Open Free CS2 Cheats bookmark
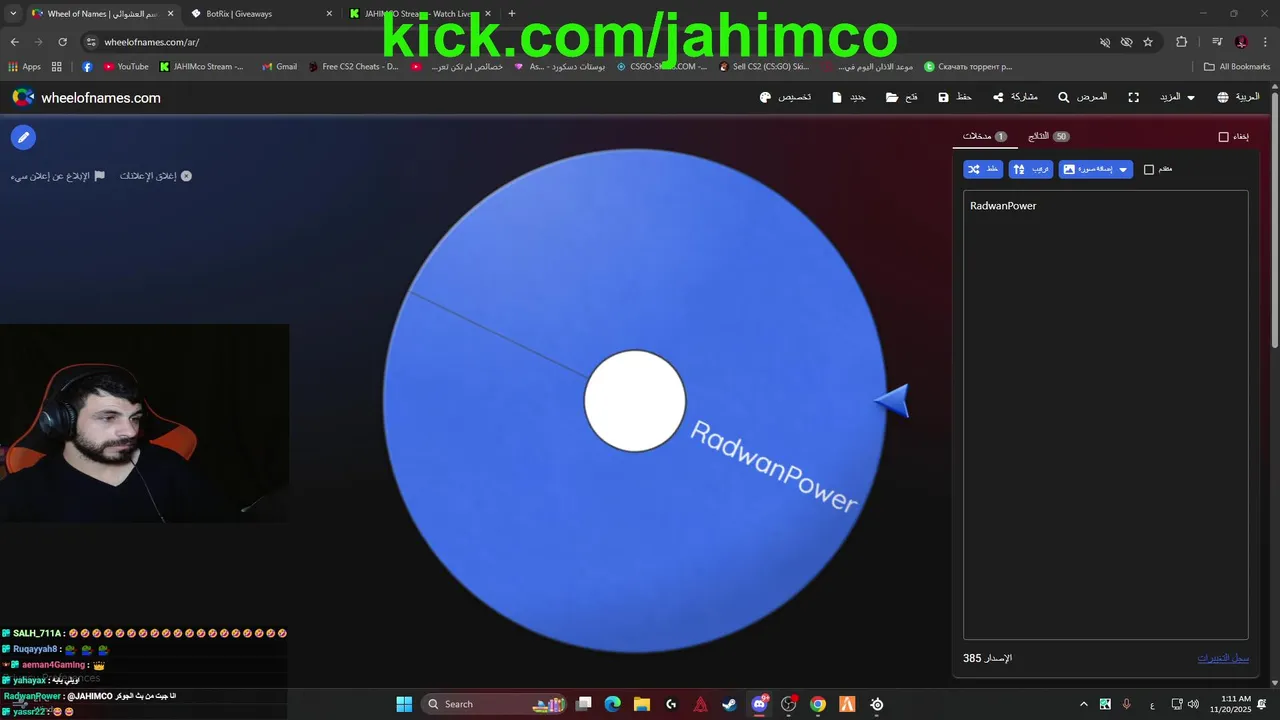This screenshot has height=720, width=1280. point(352,67)
